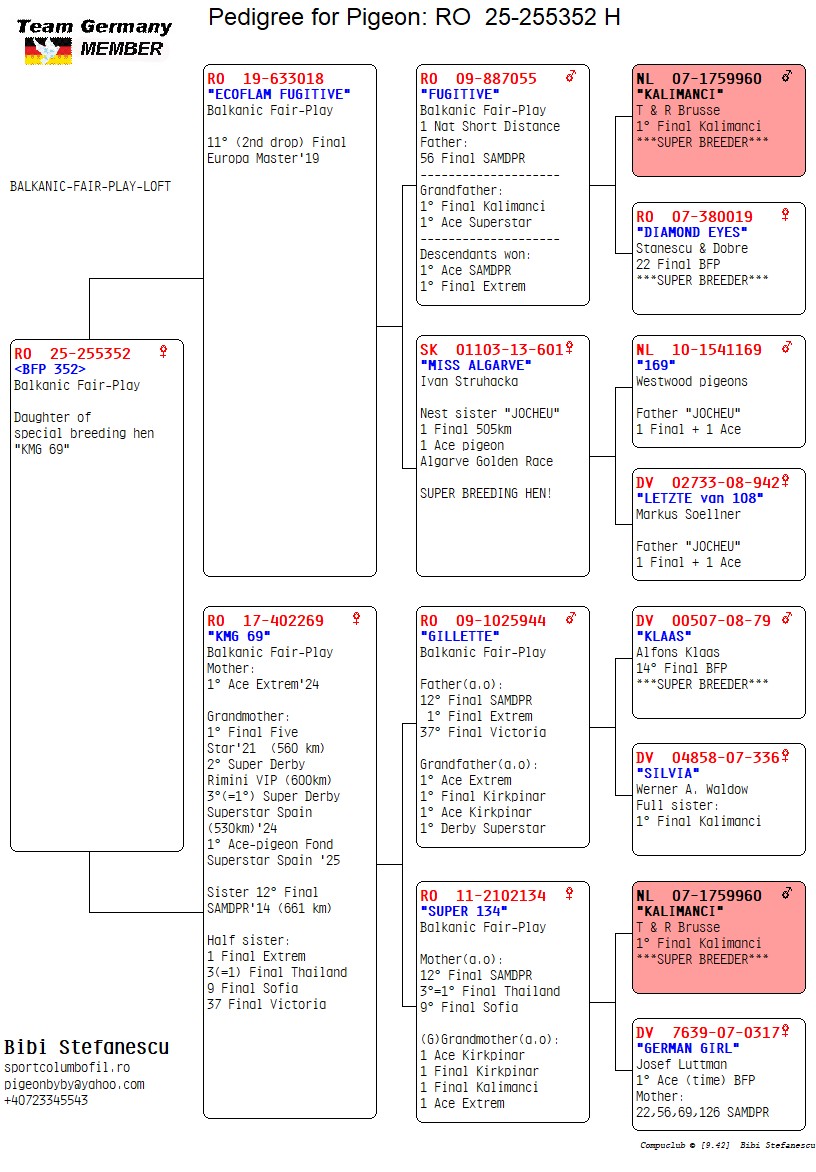Click the male symbol in GILLETTE box

pos(571,619)
